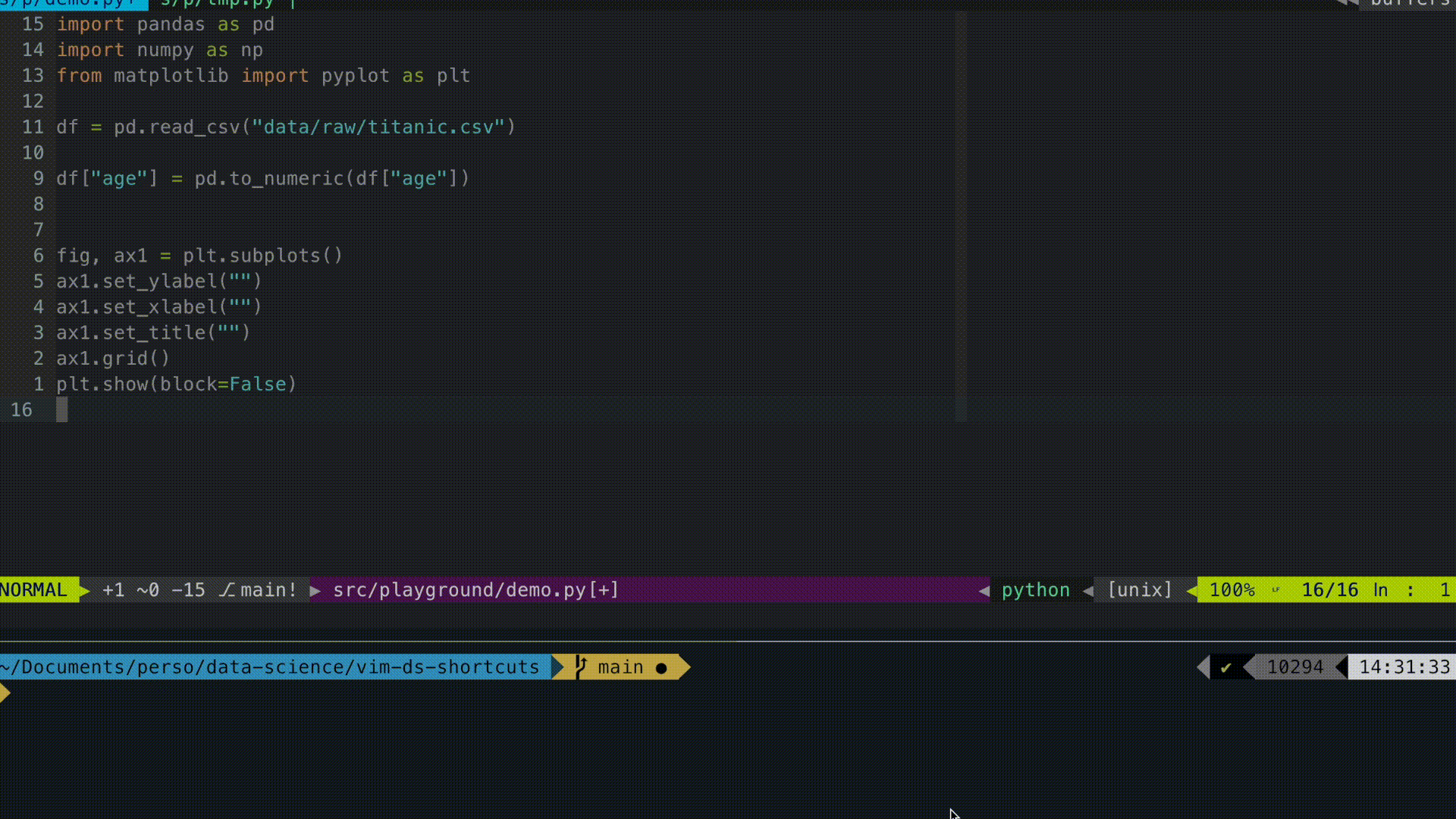Click the arrow separator before python filetype
This screenshot has width=1456, height=819.
tap(984, 590)
